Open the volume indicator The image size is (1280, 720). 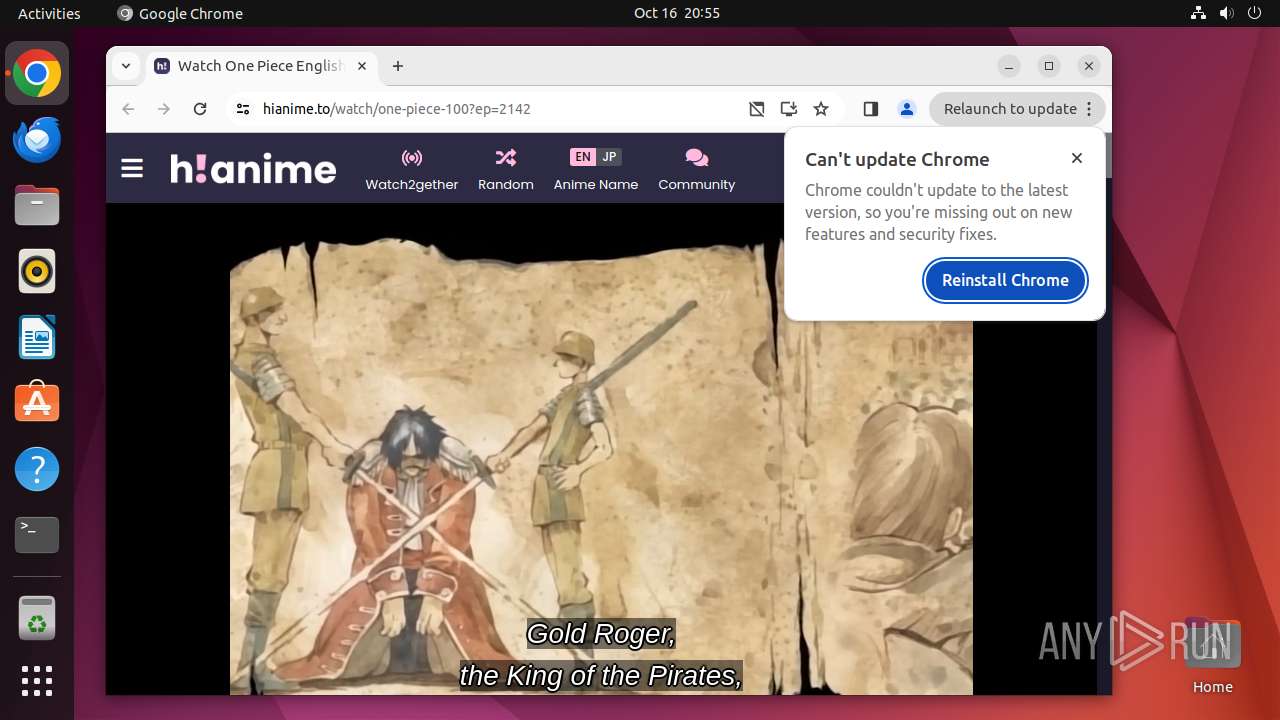(1227, 13)
